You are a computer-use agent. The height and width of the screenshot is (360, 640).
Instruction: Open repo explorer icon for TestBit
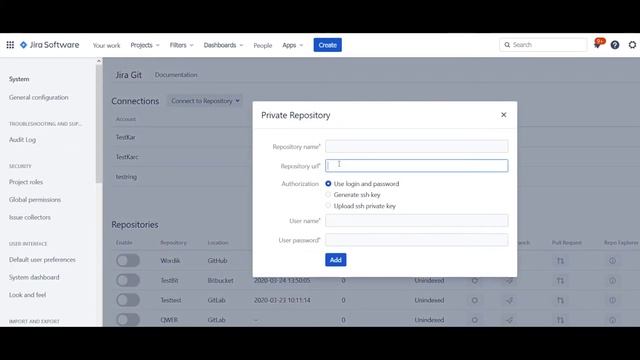pyautogui.click(x=612, y=280)
